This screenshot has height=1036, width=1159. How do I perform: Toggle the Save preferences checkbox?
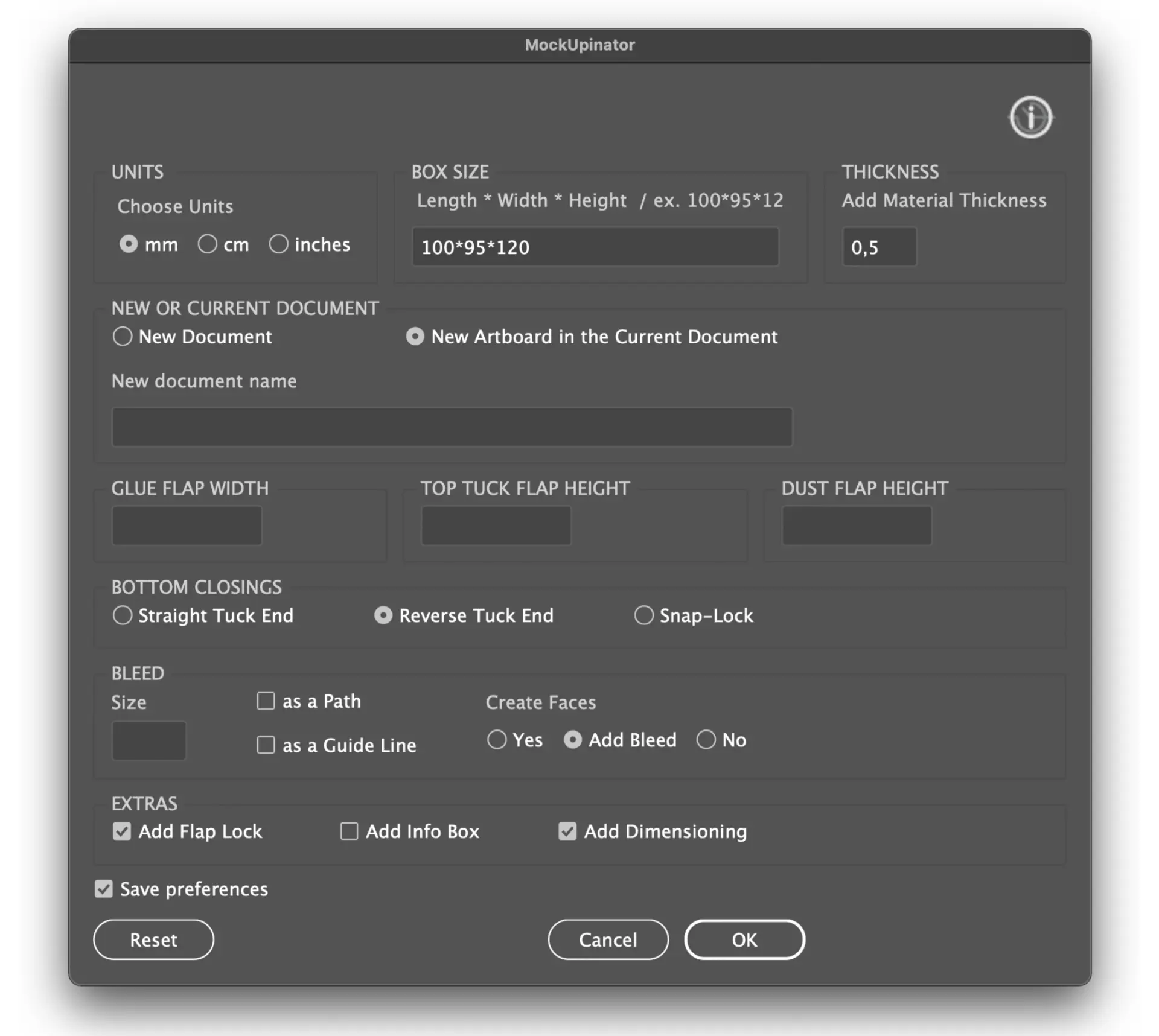tap(104, 888)
